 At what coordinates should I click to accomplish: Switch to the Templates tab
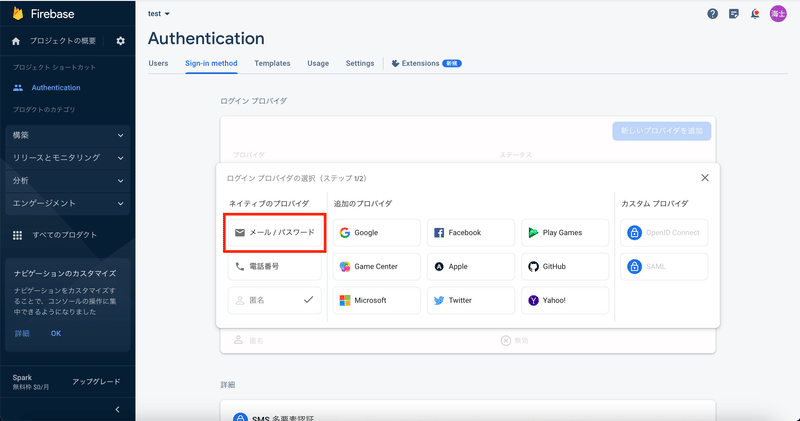pos(272,63)
